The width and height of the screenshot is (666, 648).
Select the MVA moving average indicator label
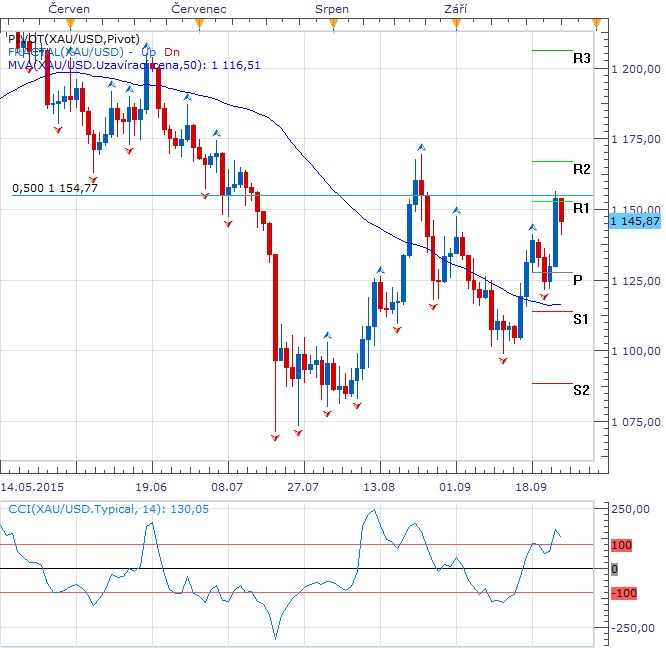click(134, 65)
